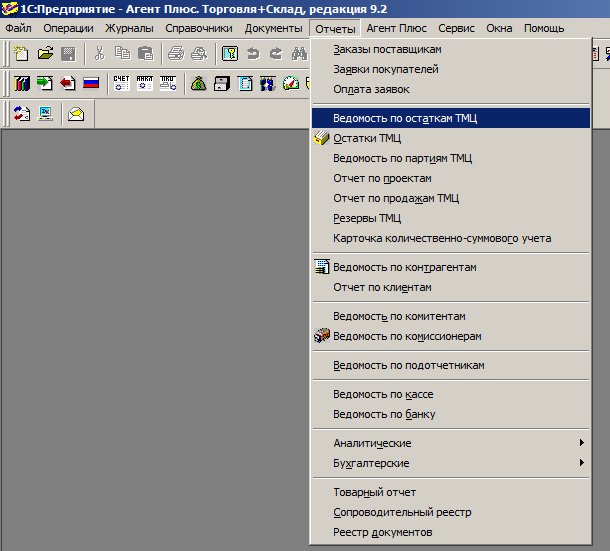Select Заявки покупателей report
This screenshot has width=610, height=551.
451,69
